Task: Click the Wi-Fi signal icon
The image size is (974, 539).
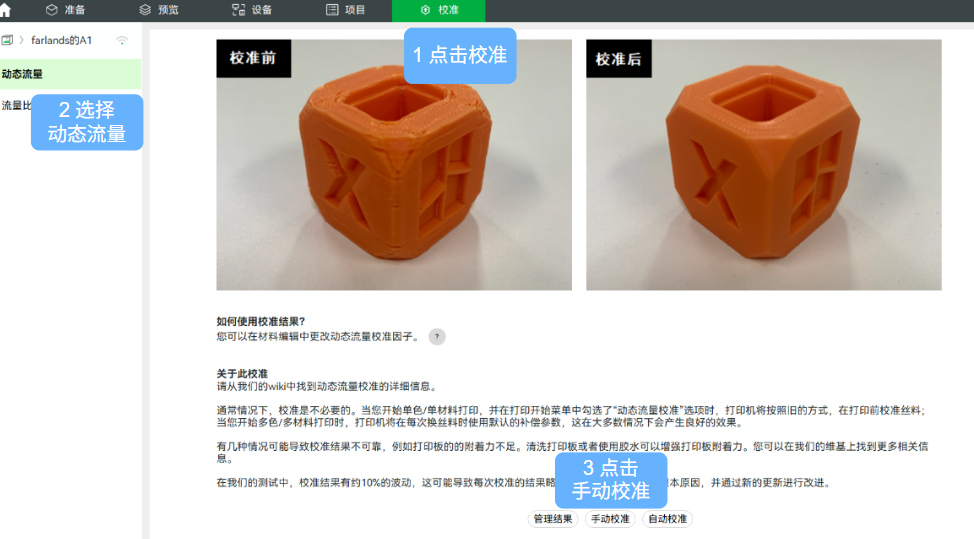Action: [122, 40]
